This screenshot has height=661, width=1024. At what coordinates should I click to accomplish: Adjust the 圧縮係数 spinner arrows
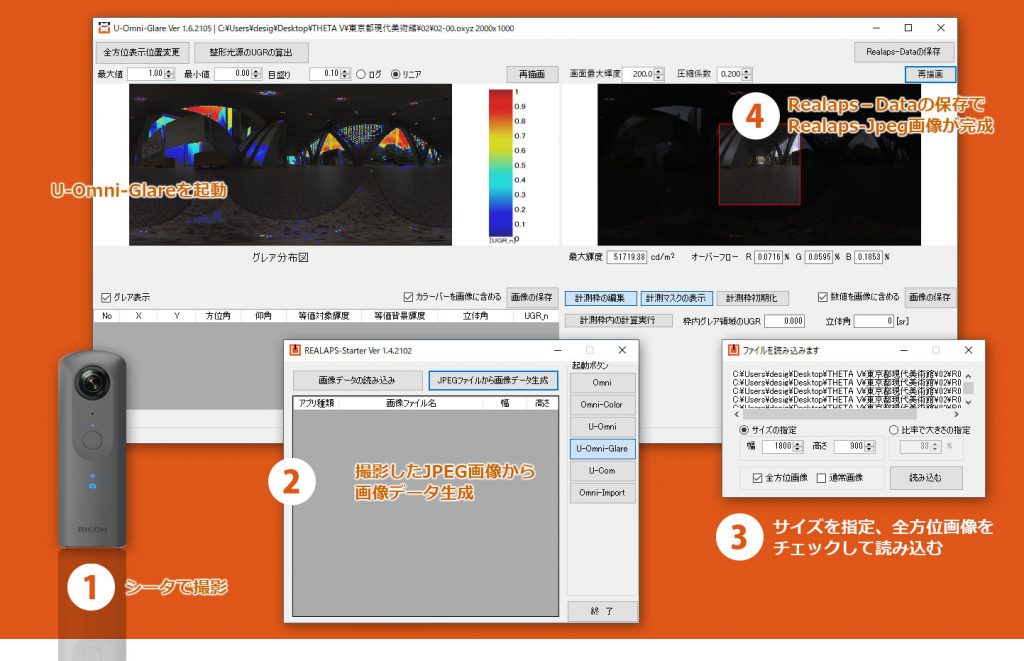[x=746, y=74]
